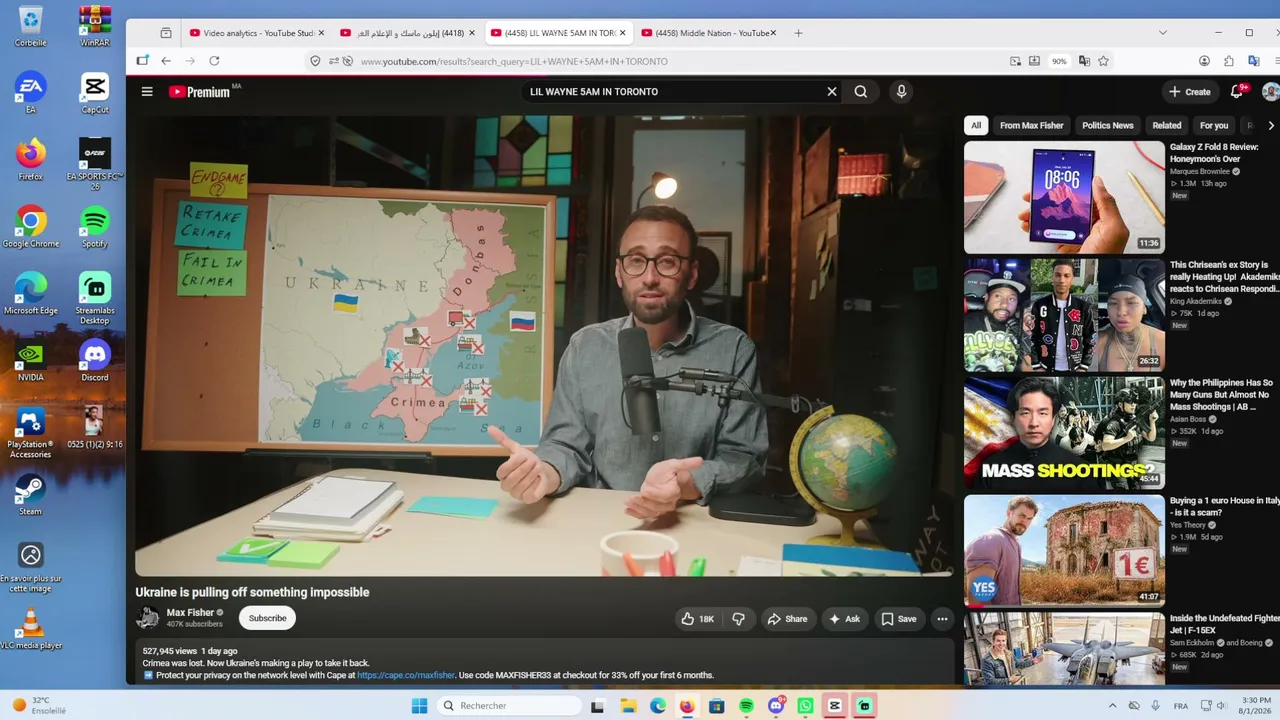
Task: Select the NVIDIA desktop icon
Action: 31,361
